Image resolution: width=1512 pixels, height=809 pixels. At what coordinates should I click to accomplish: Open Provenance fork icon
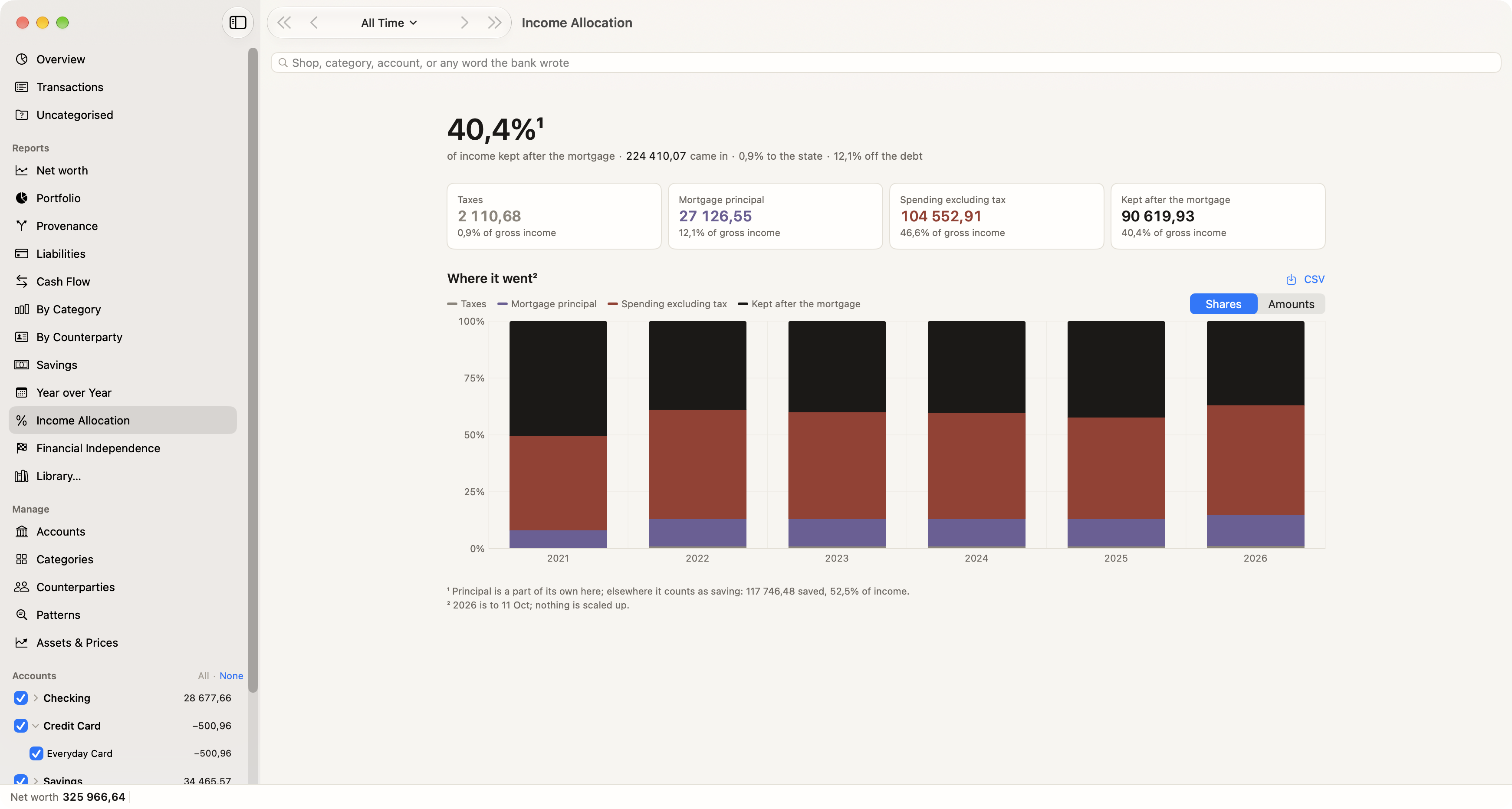22,225
